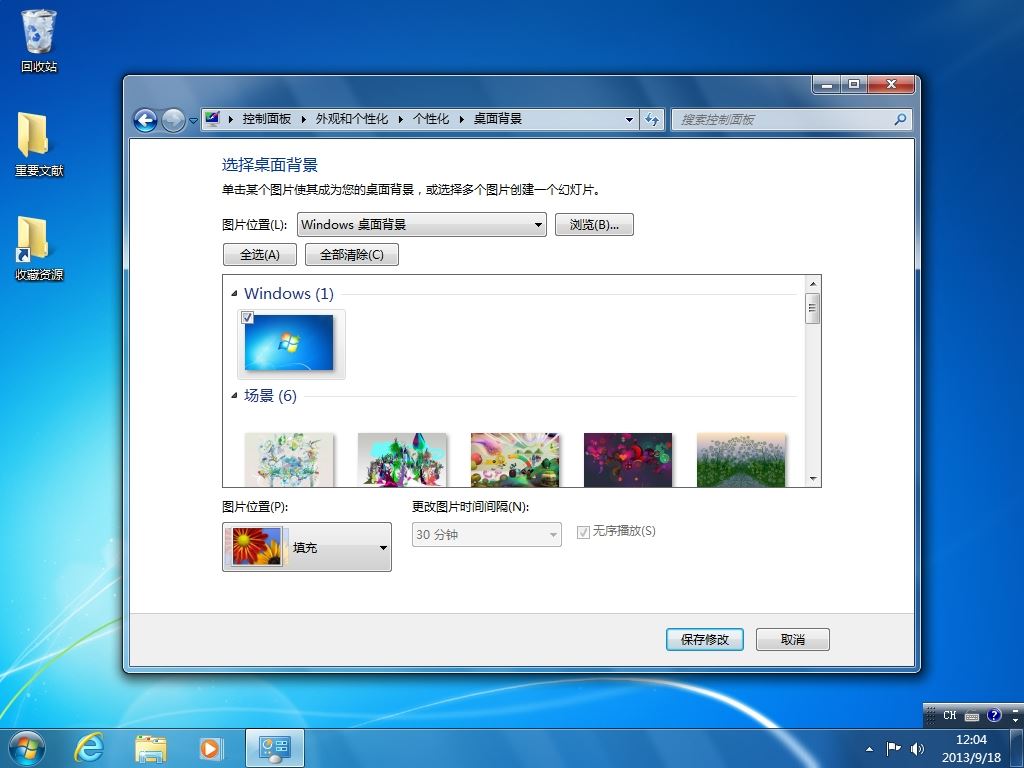
Task: Click the language bar grip handle
Action: click(x=931, y=715)
